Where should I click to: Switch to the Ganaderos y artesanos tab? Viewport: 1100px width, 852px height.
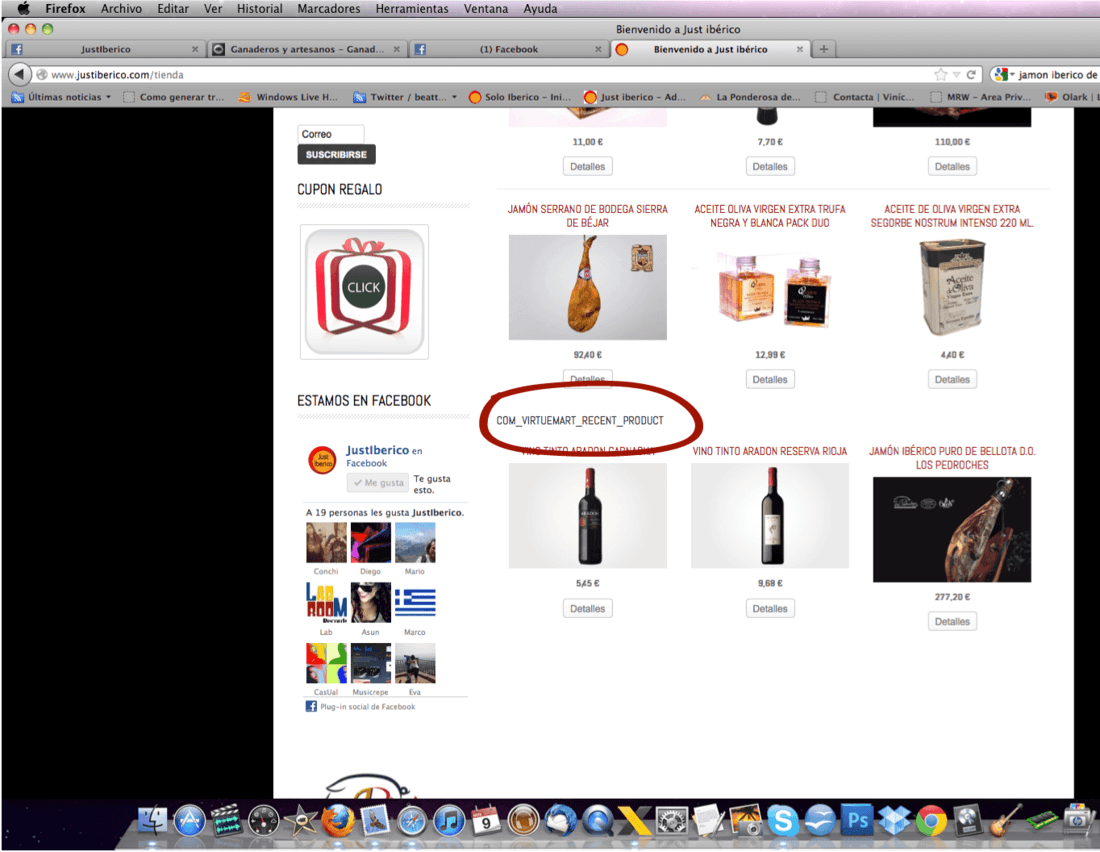(307, 49)
